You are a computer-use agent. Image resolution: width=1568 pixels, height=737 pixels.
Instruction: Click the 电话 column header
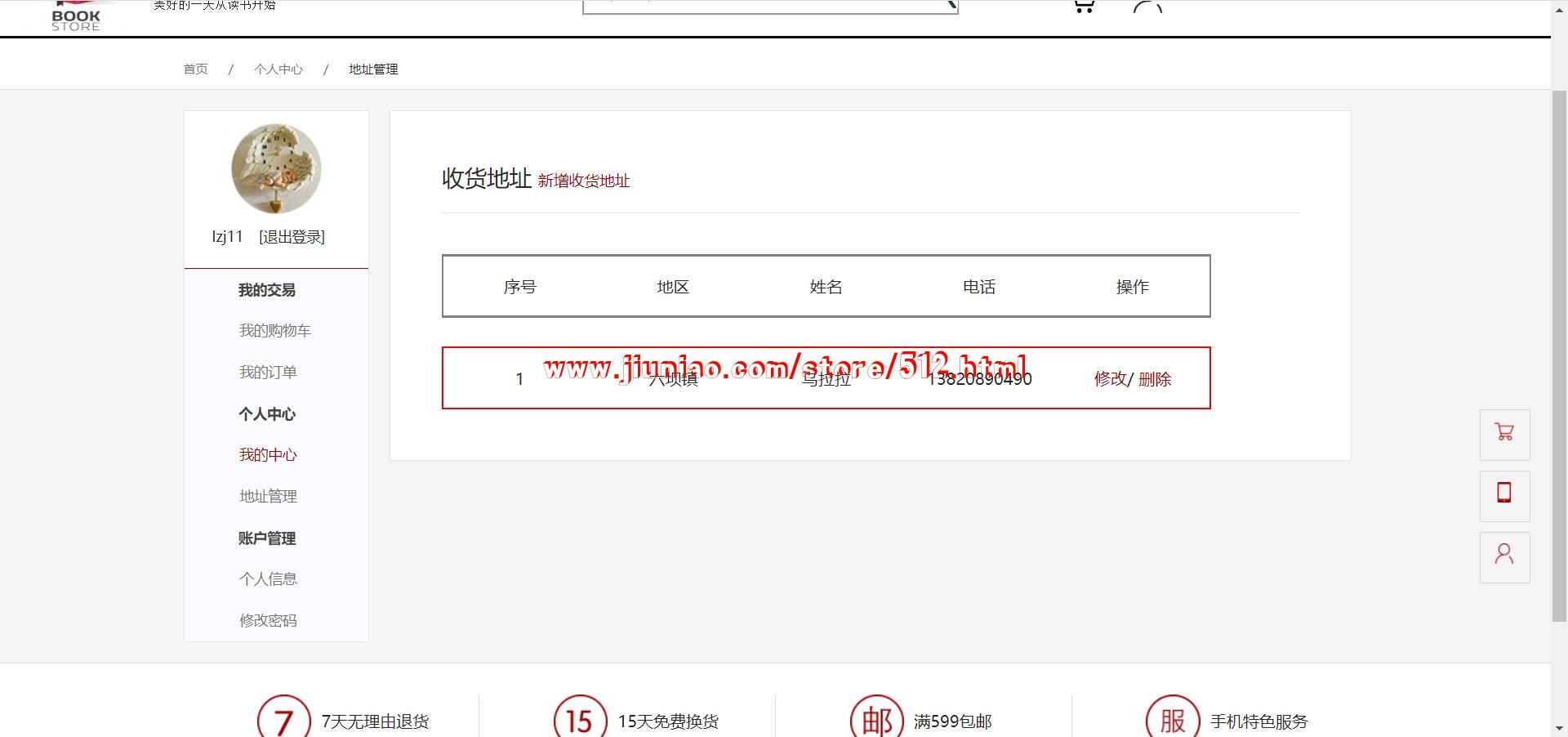tap(979, 287)
